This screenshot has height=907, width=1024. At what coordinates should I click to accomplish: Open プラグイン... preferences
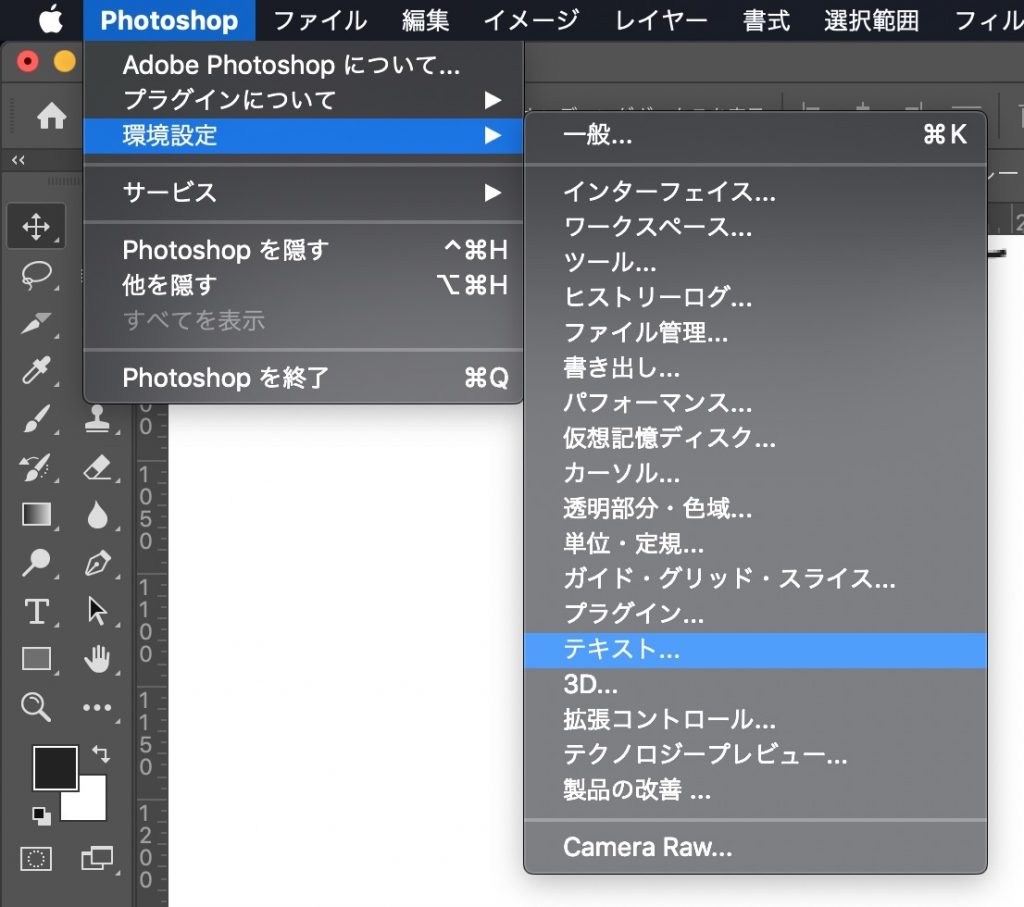(756, 614)
